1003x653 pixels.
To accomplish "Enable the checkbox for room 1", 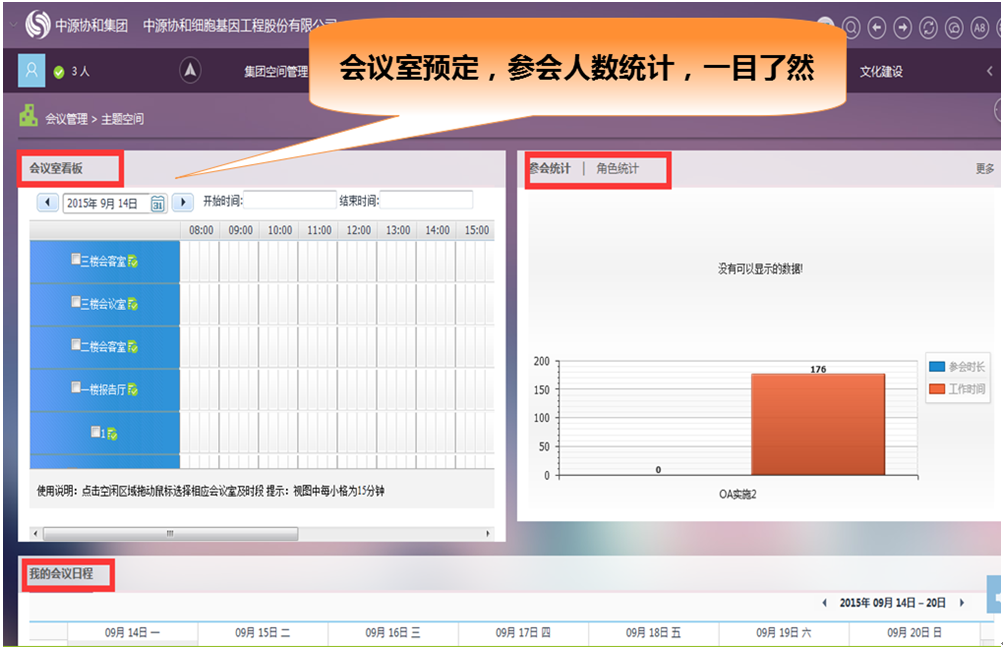I will [x=95, y=433].
